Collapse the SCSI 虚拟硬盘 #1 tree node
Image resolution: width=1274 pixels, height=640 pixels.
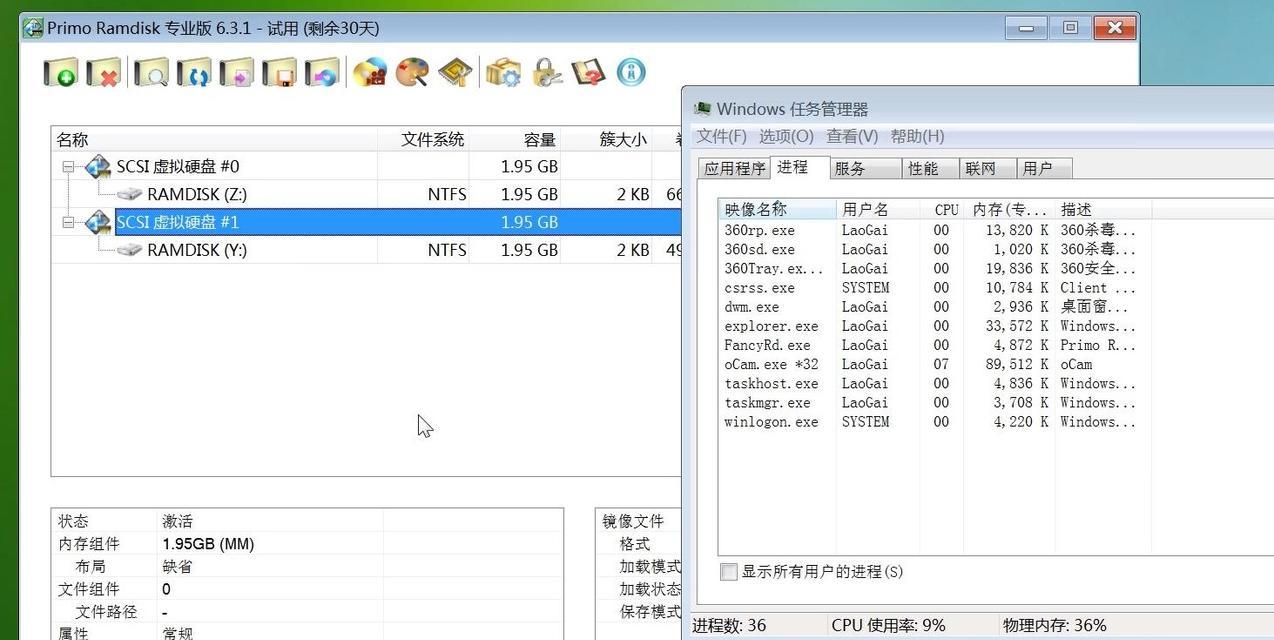[68, 223]
